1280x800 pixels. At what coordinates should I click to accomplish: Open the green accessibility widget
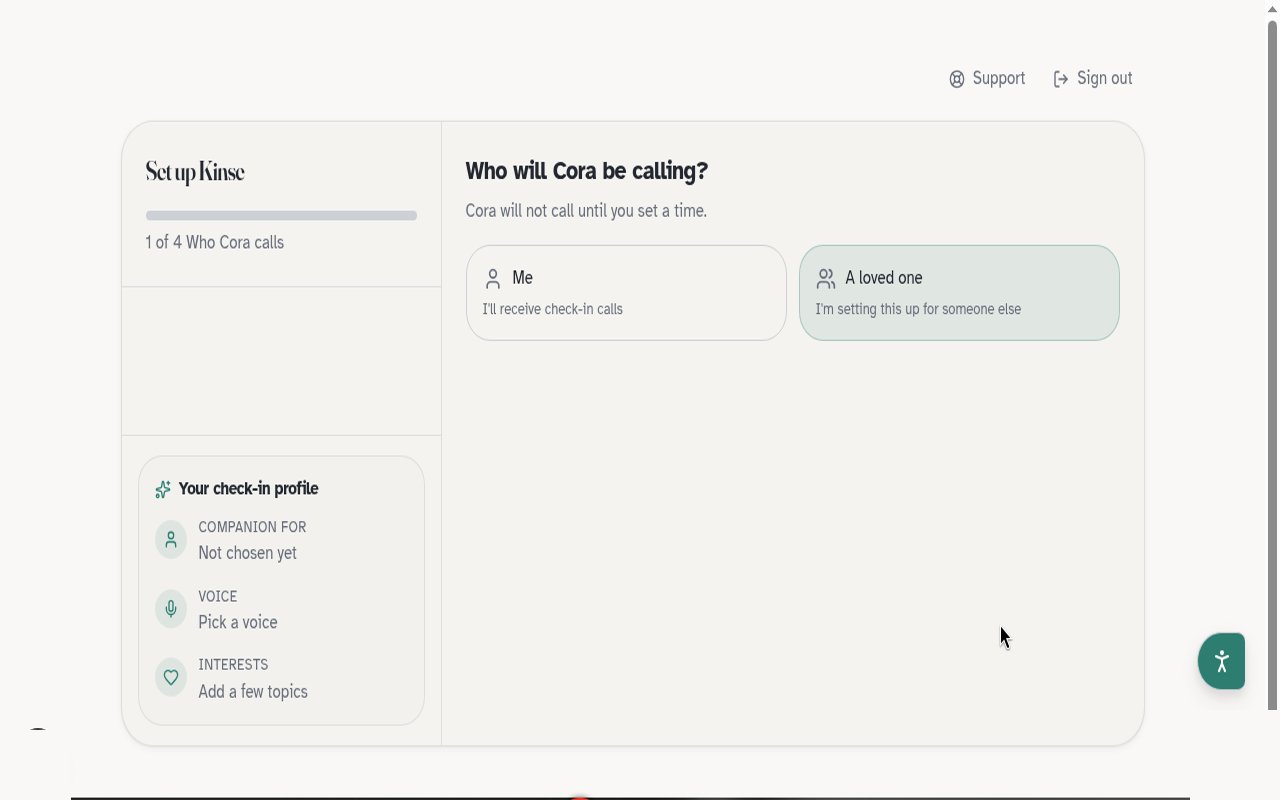pos(1222,661)
